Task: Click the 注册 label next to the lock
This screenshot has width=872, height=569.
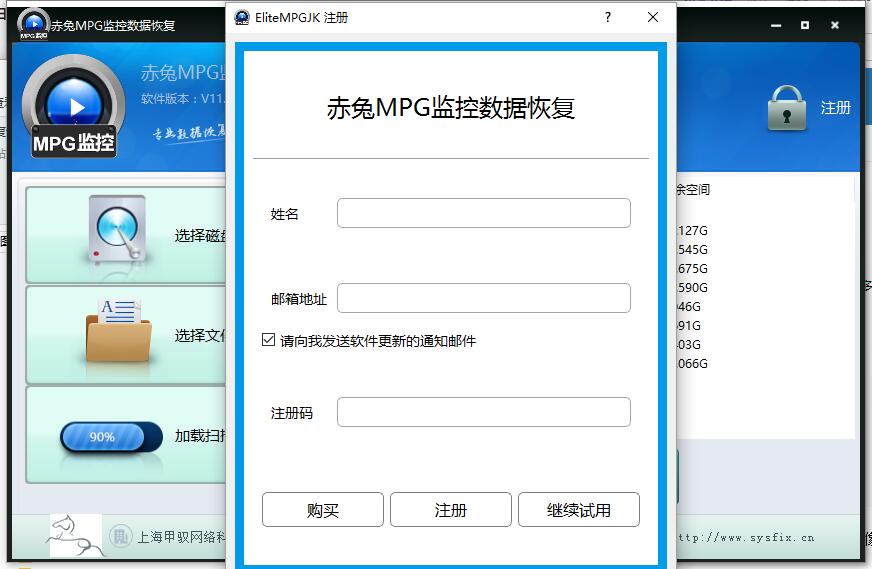Action: [x=835, y=108]
